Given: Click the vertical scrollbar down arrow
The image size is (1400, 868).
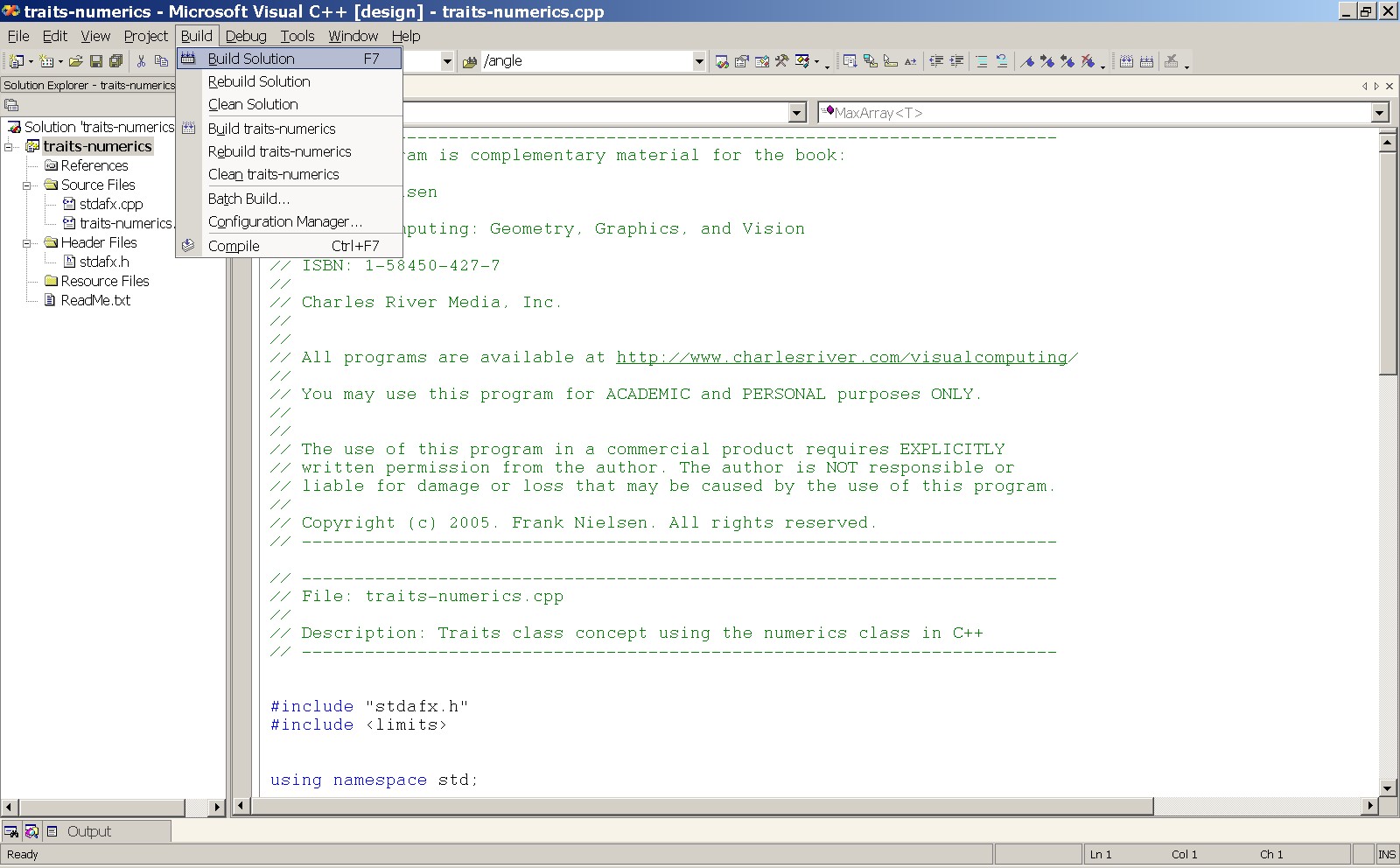Looking at the screenshot, I should pos(1388,787).
